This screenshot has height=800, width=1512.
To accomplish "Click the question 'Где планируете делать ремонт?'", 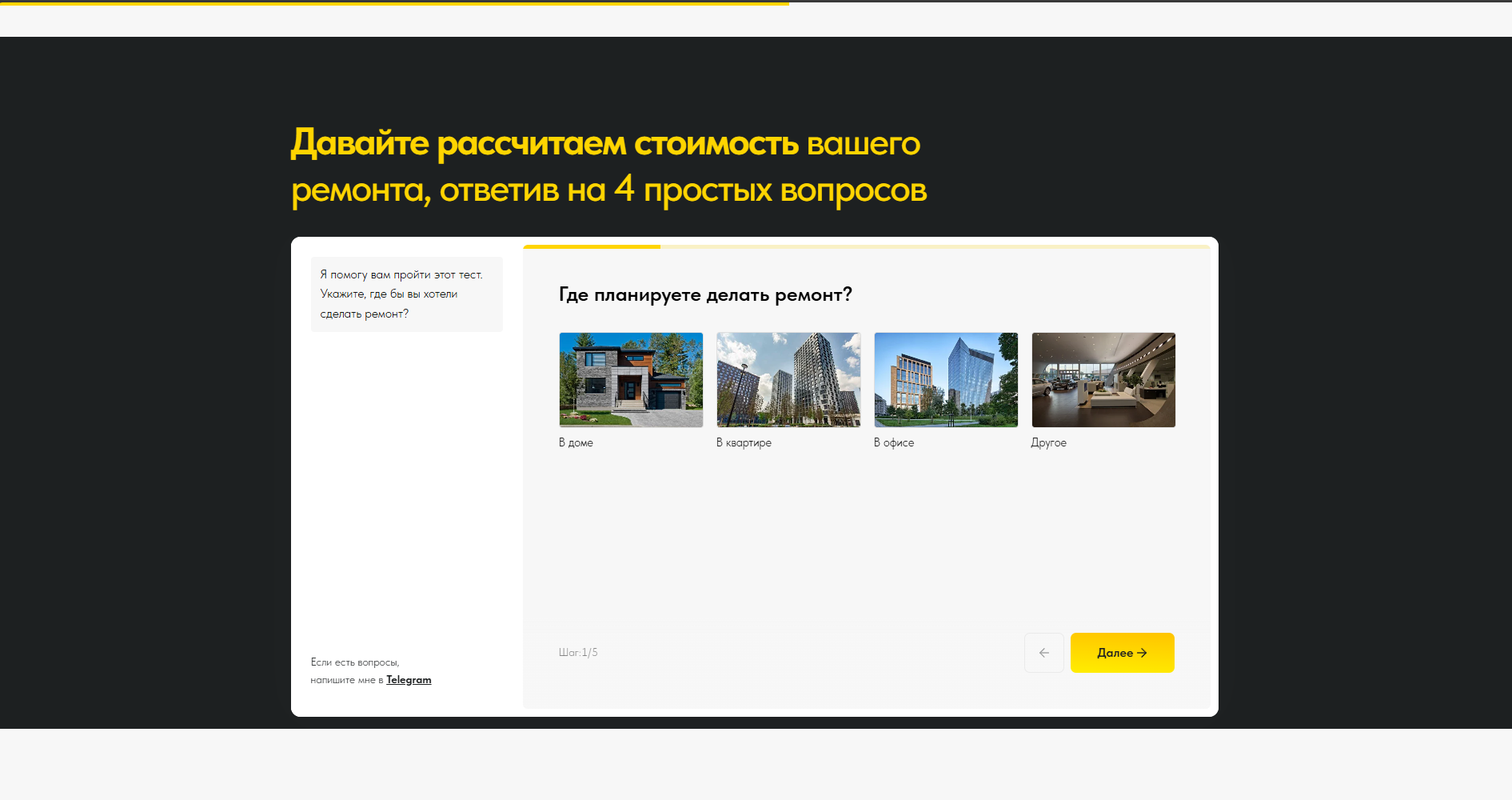I will (x=705, y=295).
